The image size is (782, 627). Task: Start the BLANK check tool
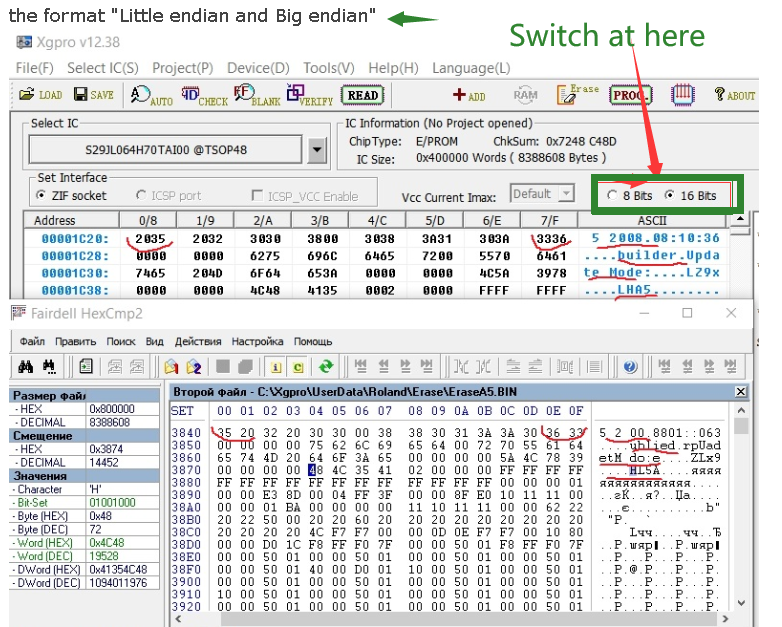click(x=256, y=95)
